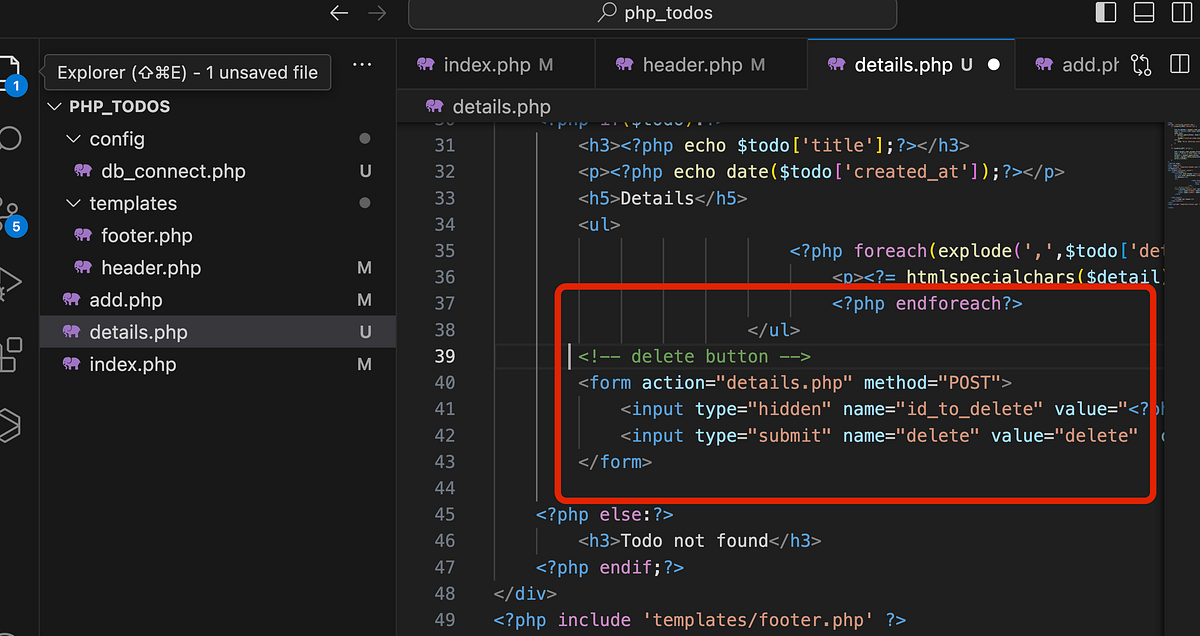1200x636 pixels.
Task: Switch to the index.php tab
Action: tap(496, 63)
